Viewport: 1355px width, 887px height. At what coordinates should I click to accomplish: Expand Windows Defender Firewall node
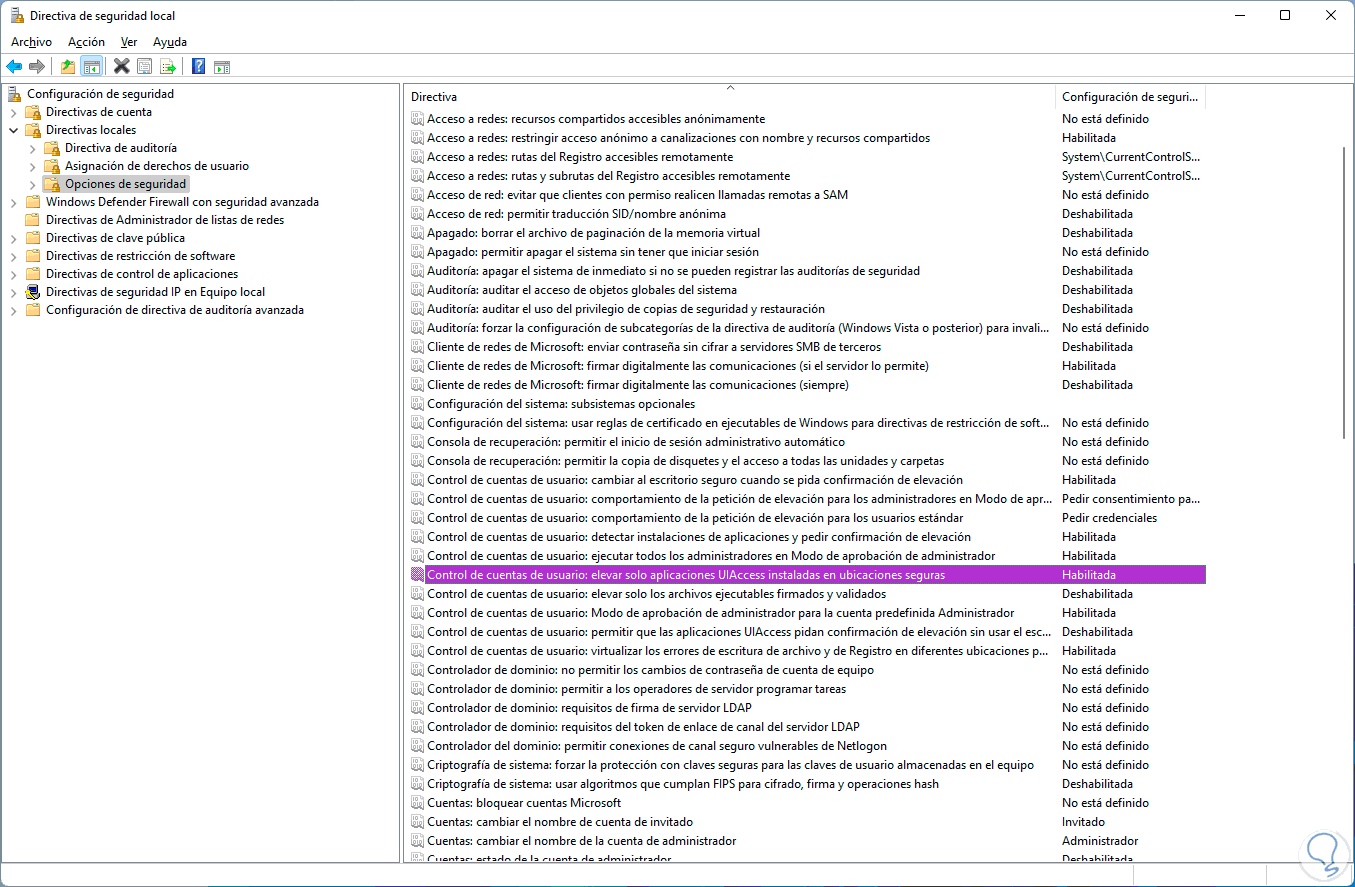pos(14,202)
